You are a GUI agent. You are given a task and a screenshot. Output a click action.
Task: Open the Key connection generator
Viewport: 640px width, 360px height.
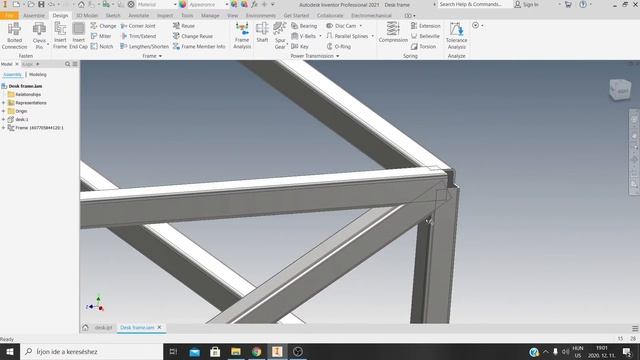point(300,47)
